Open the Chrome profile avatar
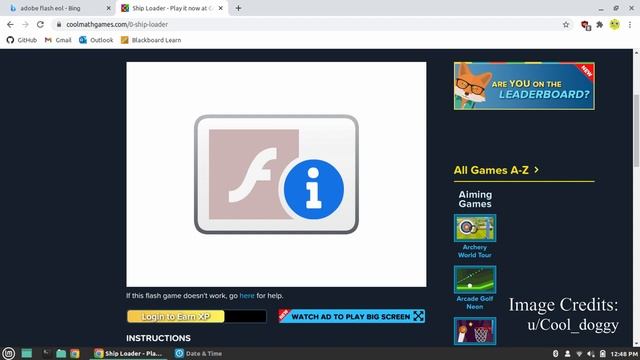 (x=615, y=24)
